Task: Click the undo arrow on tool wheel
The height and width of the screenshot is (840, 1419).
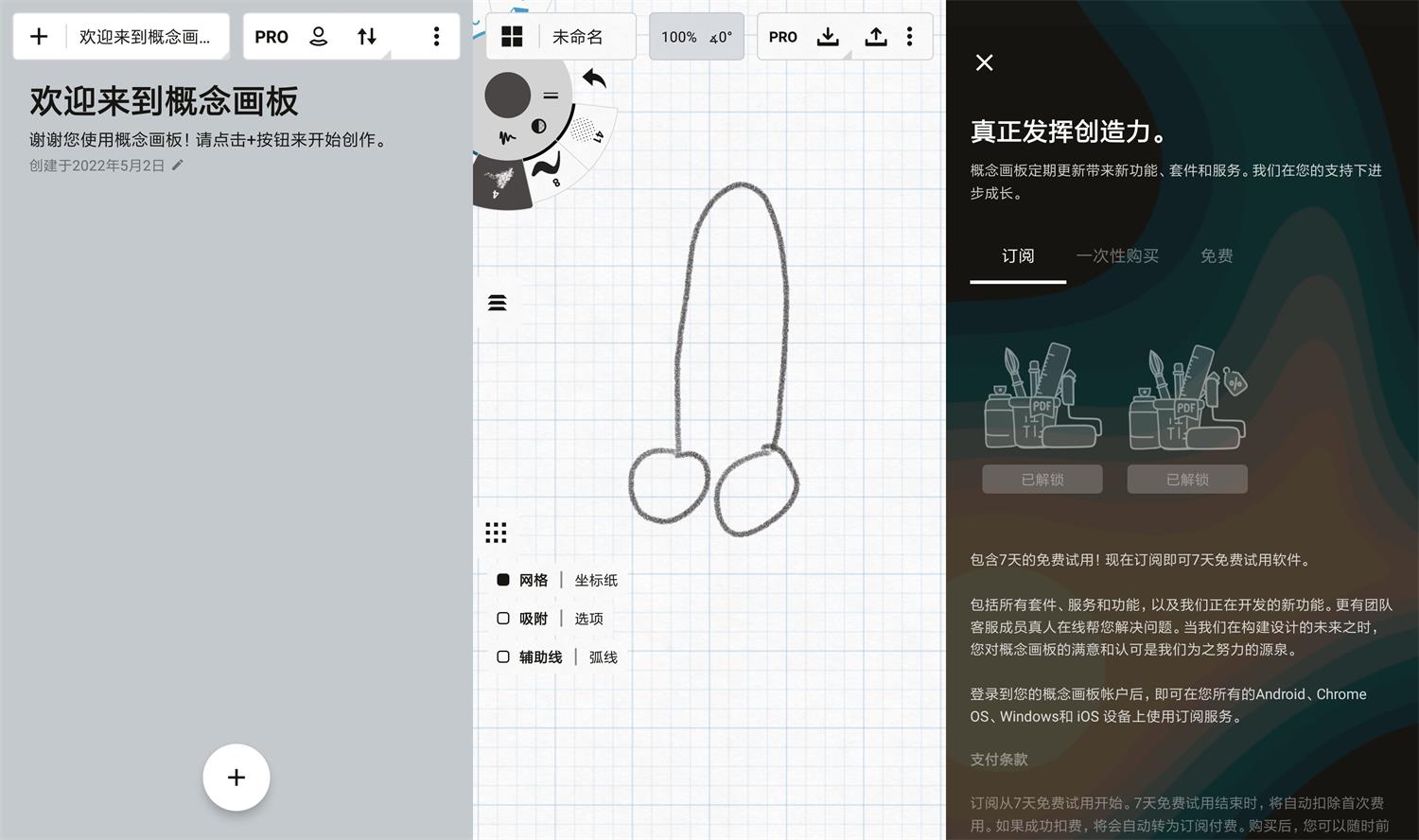Action: [x=594, y=79]
